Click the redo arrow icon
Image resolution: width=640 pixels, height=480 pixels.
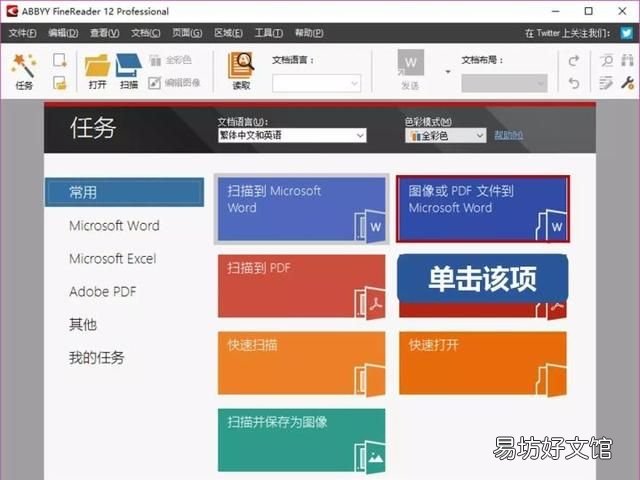[574, 61]
